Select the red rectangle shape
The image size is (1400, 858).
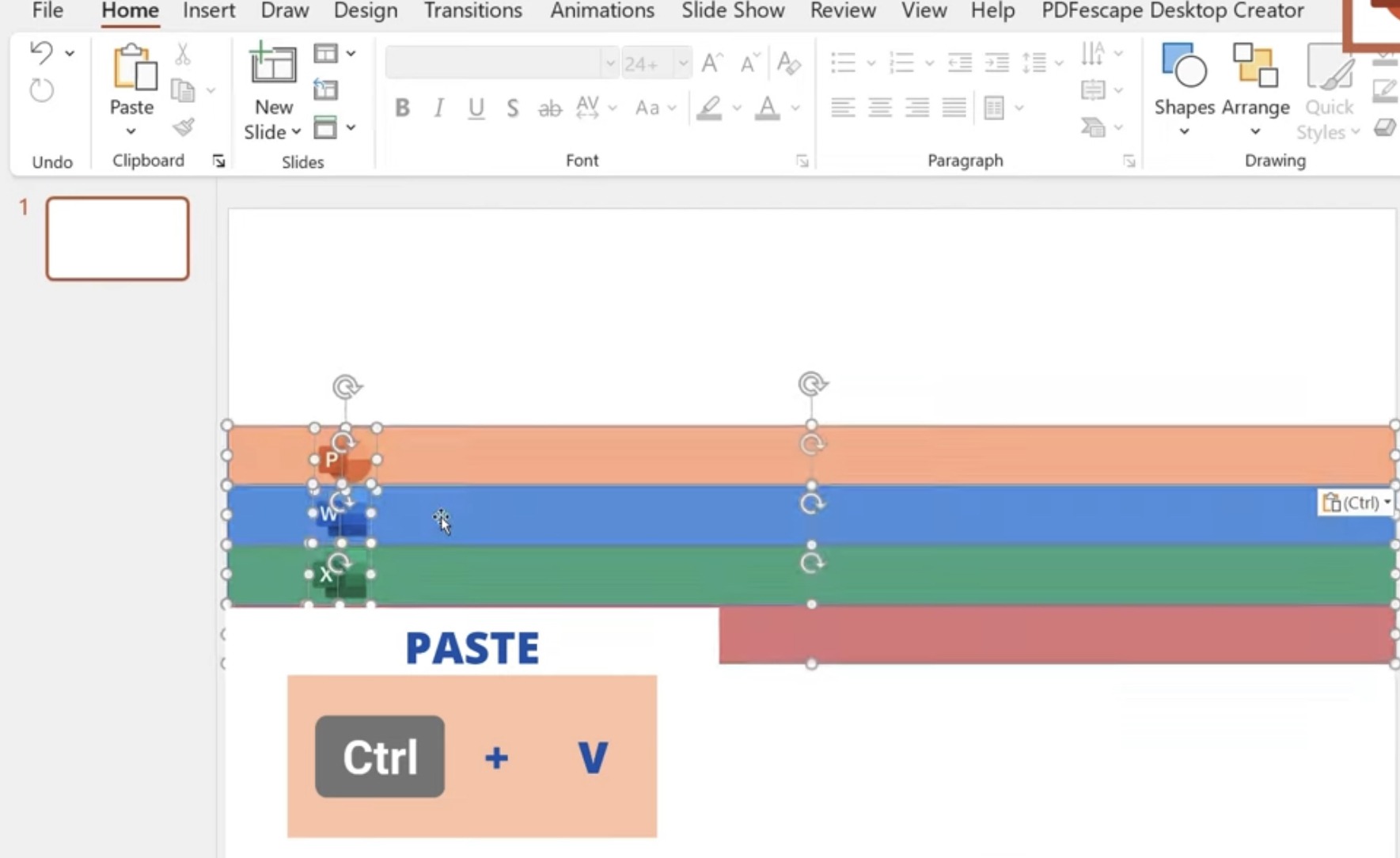click(1057, 635)
